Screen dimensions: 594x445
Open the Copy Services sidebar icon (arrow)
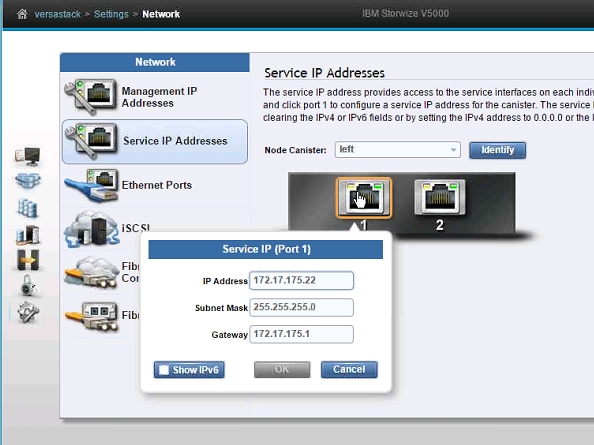pos(28,260)
